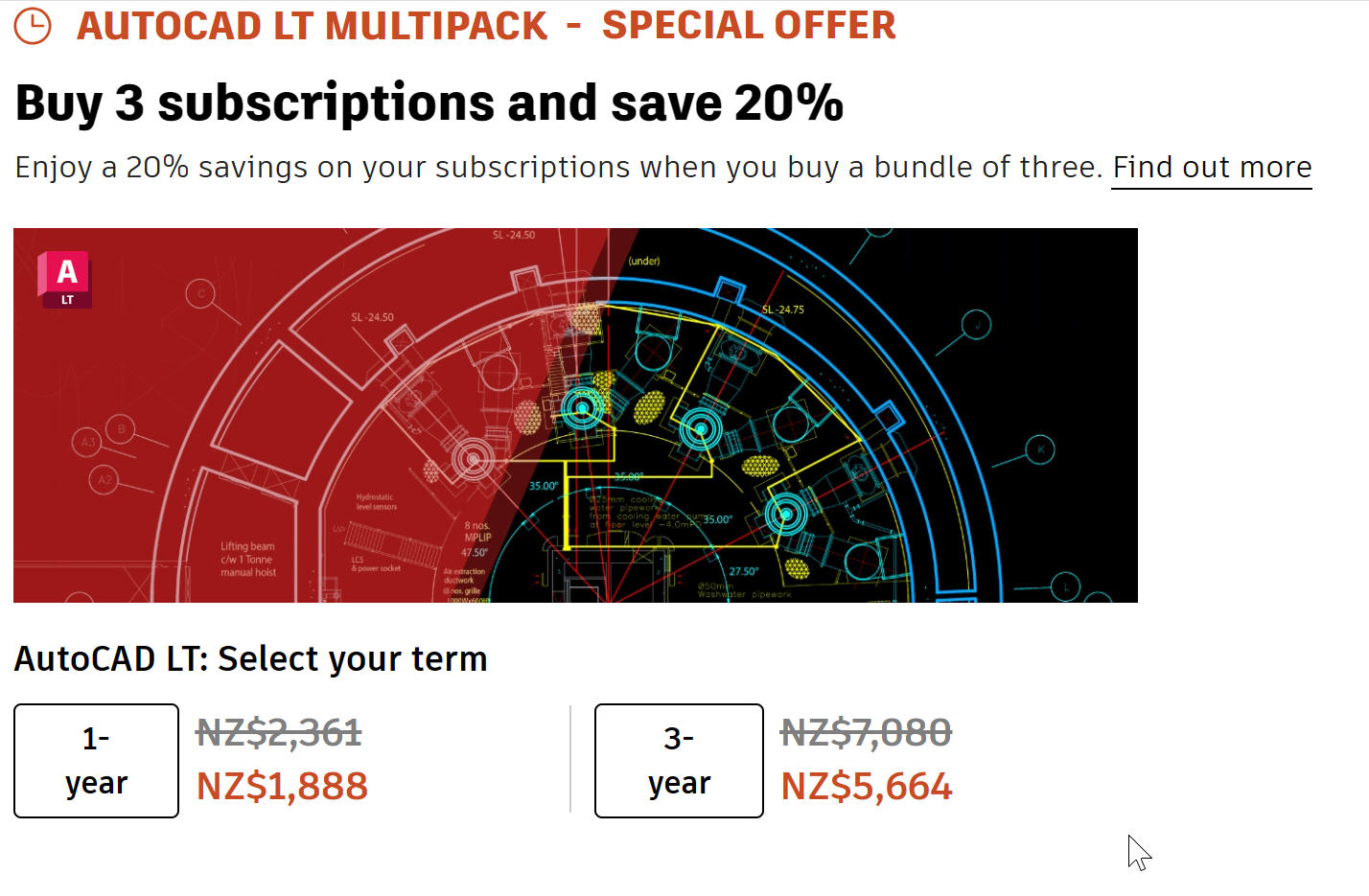This screenshot has width=1369, height=896.
Task: Click the Lifting beam annotation in banner
Action: 247,559
